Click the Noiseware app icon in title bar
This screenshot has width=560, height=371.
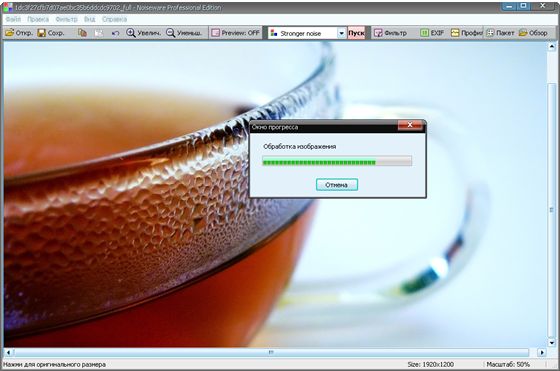click(8, 7)
